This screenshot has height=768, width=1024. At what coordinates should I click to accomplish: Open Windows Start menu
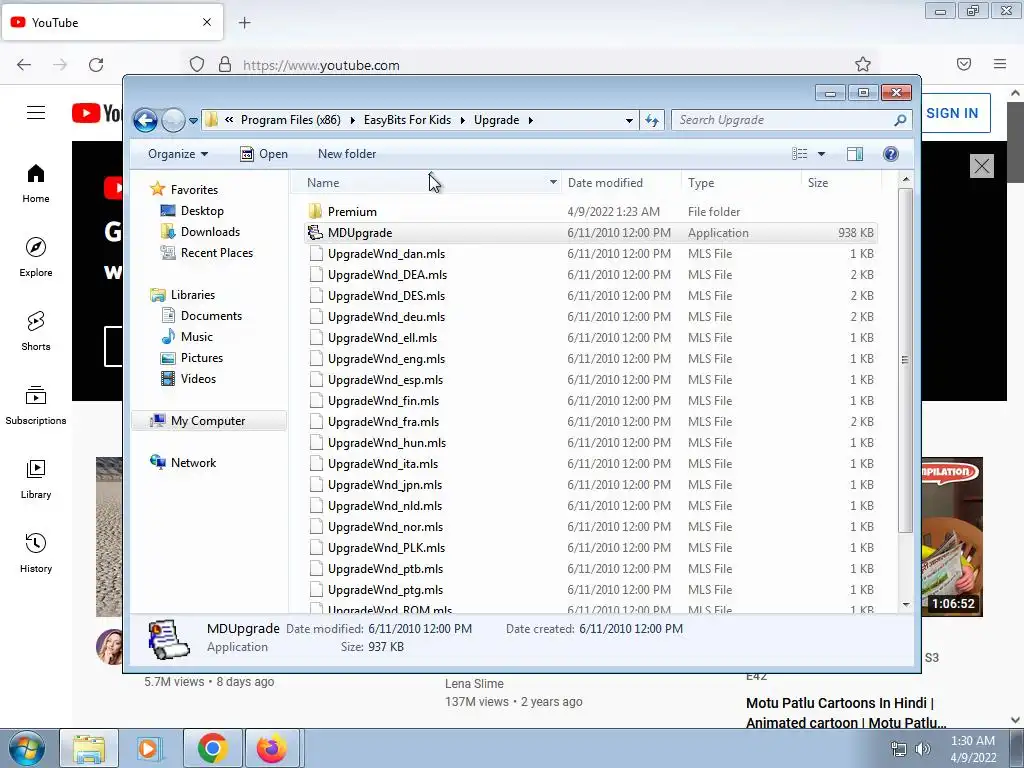[26, 748]
